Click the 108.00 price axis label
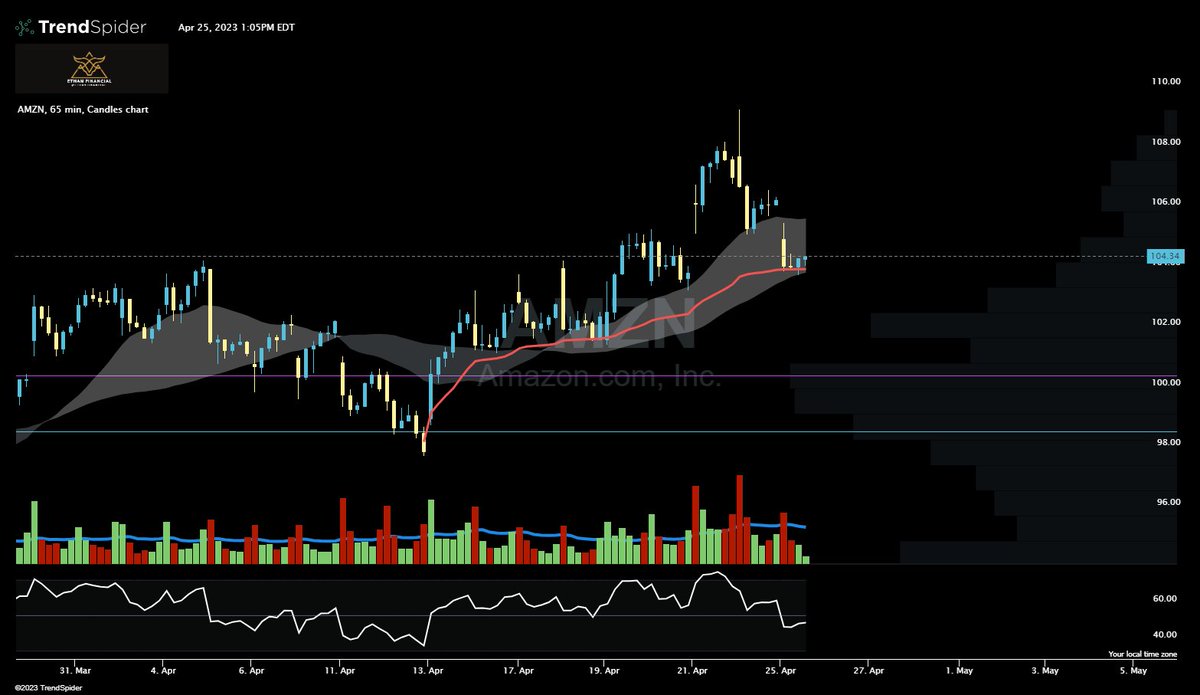Screen dimensions: 1200x695 [1165, 142]
